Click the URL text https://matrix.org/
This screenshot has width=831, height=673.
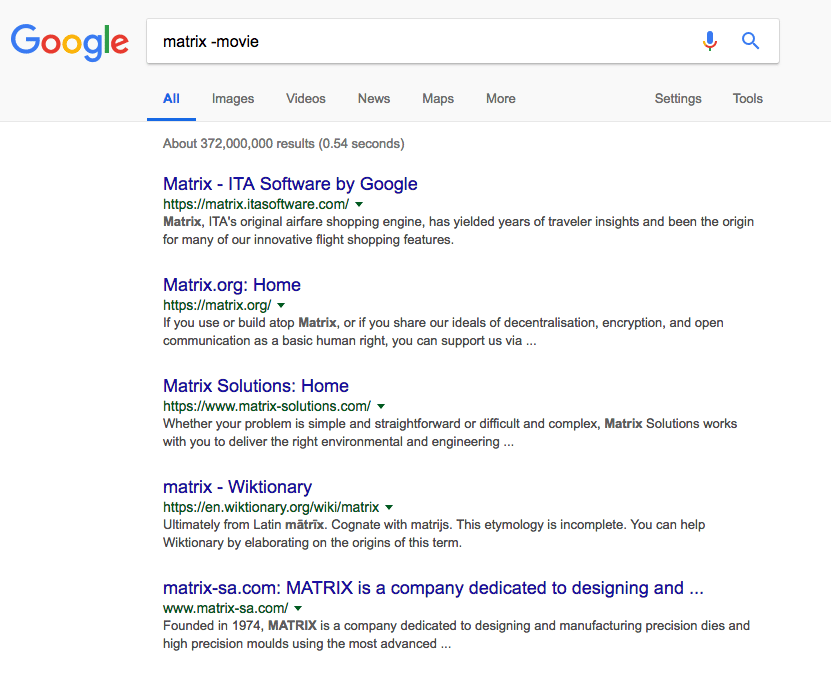click(x=217, y=305)
